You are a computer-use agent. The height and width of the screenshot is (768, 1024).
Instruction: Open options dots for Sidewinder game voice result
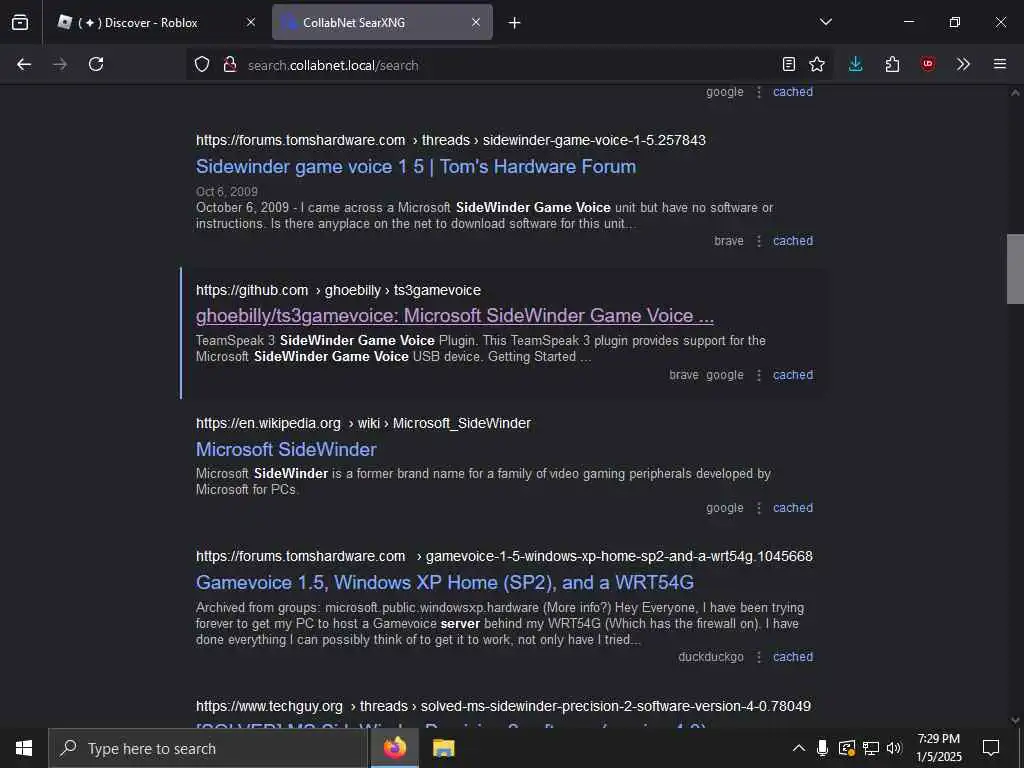759,241
